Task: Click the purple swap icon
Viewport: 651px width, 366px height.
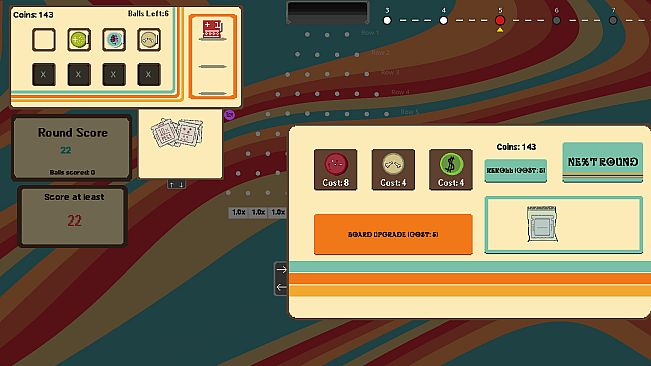Action: coord(230,115)
